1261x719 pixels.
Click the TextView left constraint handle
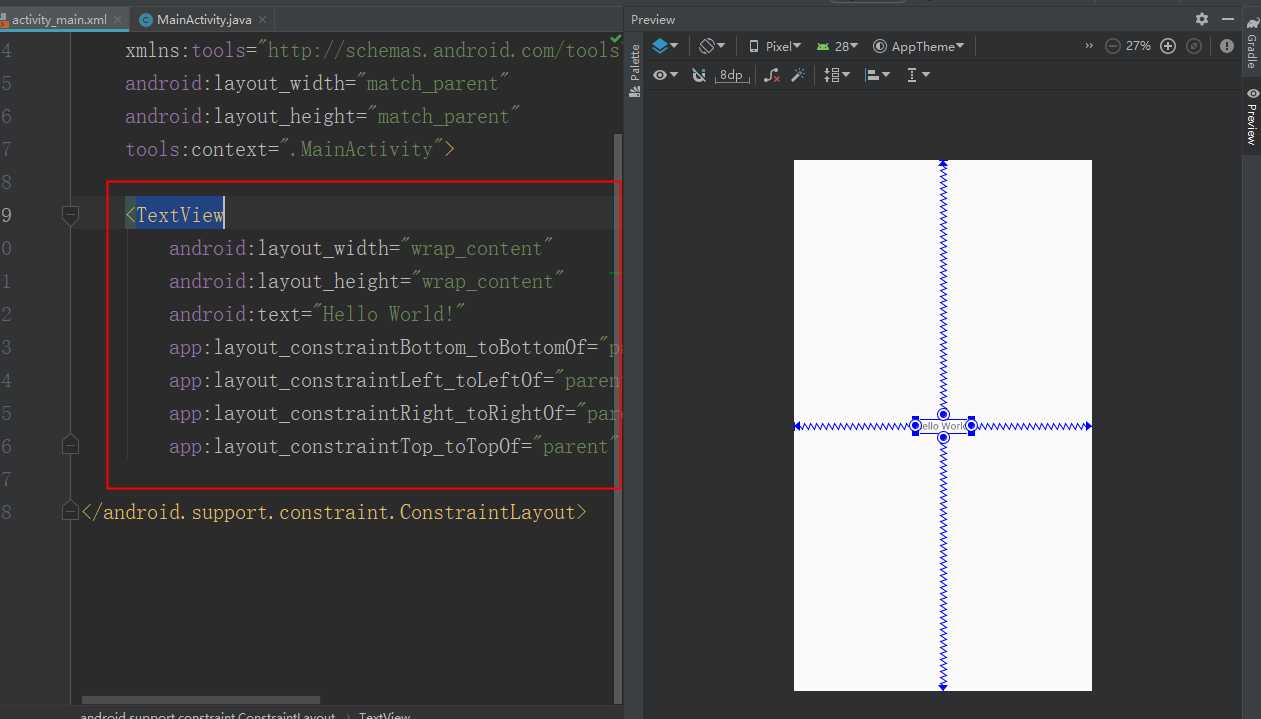tap(915, 426)
